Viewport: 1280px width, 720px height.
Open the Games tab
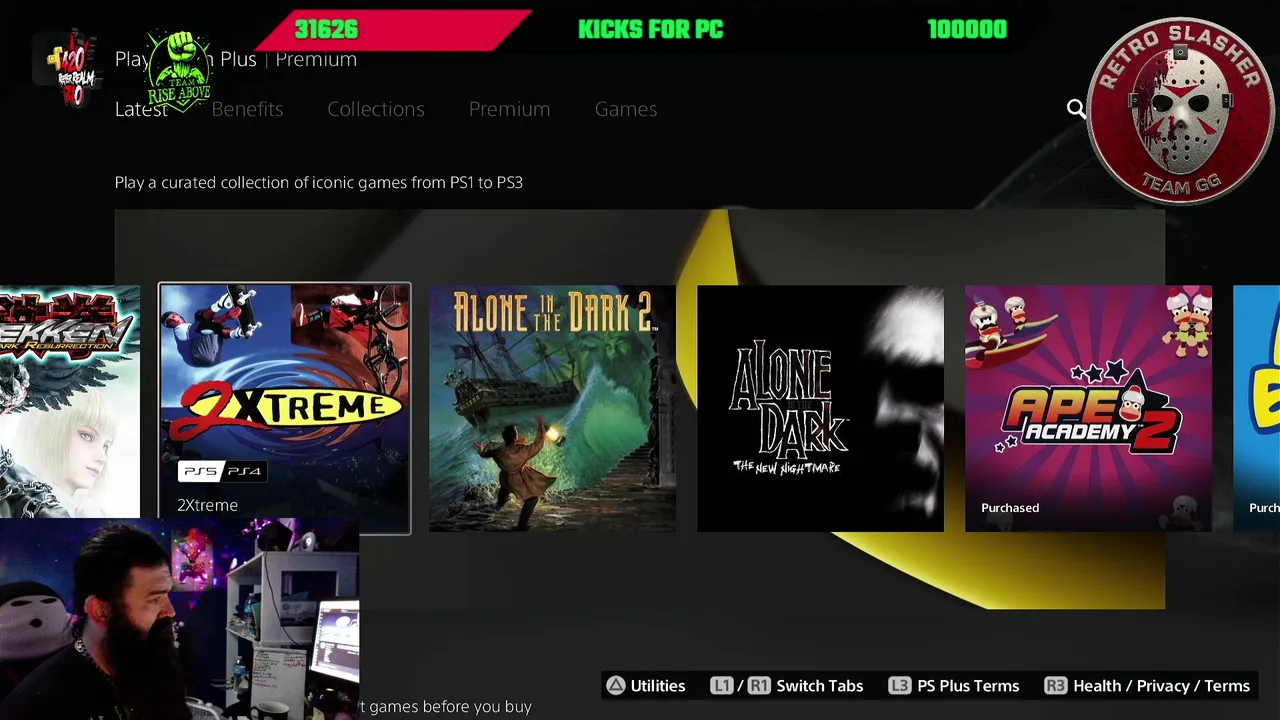click(x=626, y=109)
